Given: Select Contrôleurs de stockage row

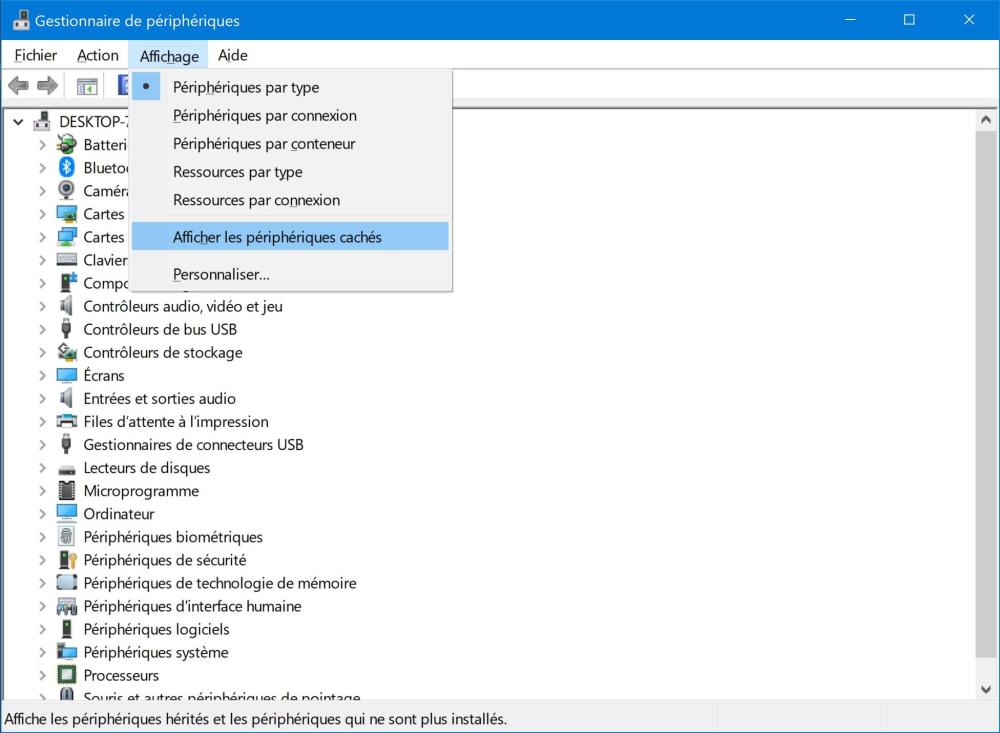Looking at the screenshot, I should [163, 352].
